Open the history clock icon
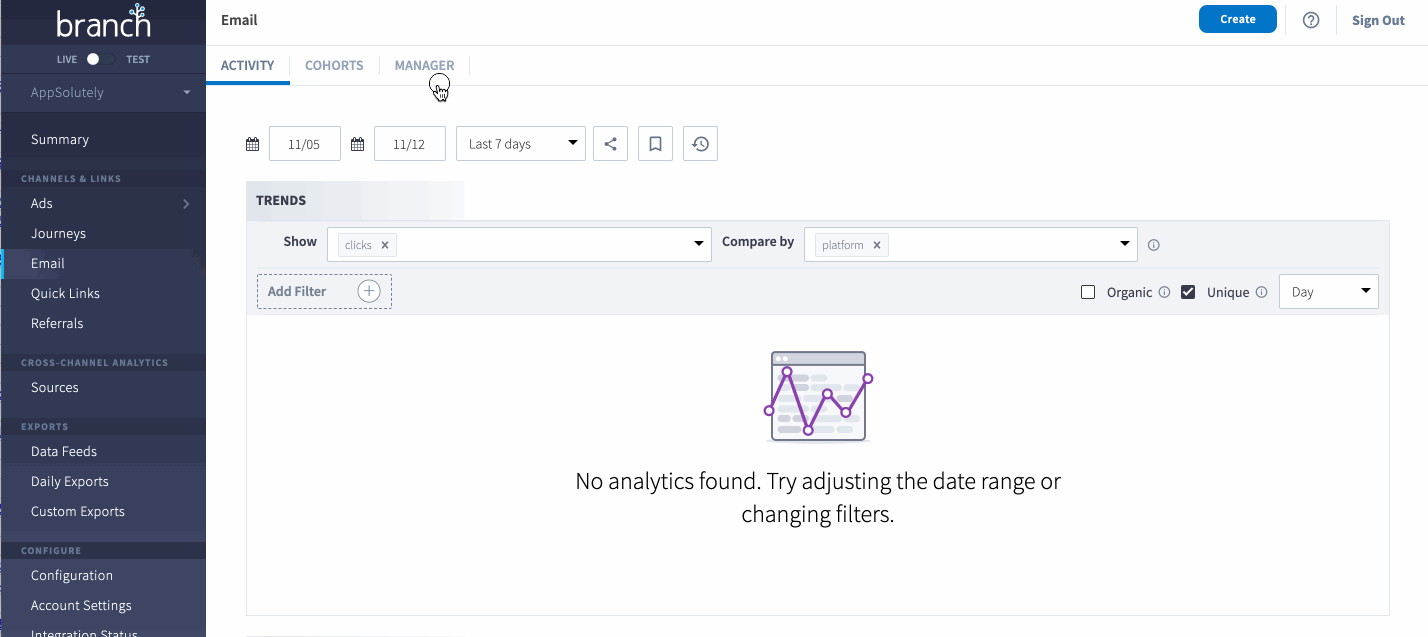1428x637 pixels. 700,144
